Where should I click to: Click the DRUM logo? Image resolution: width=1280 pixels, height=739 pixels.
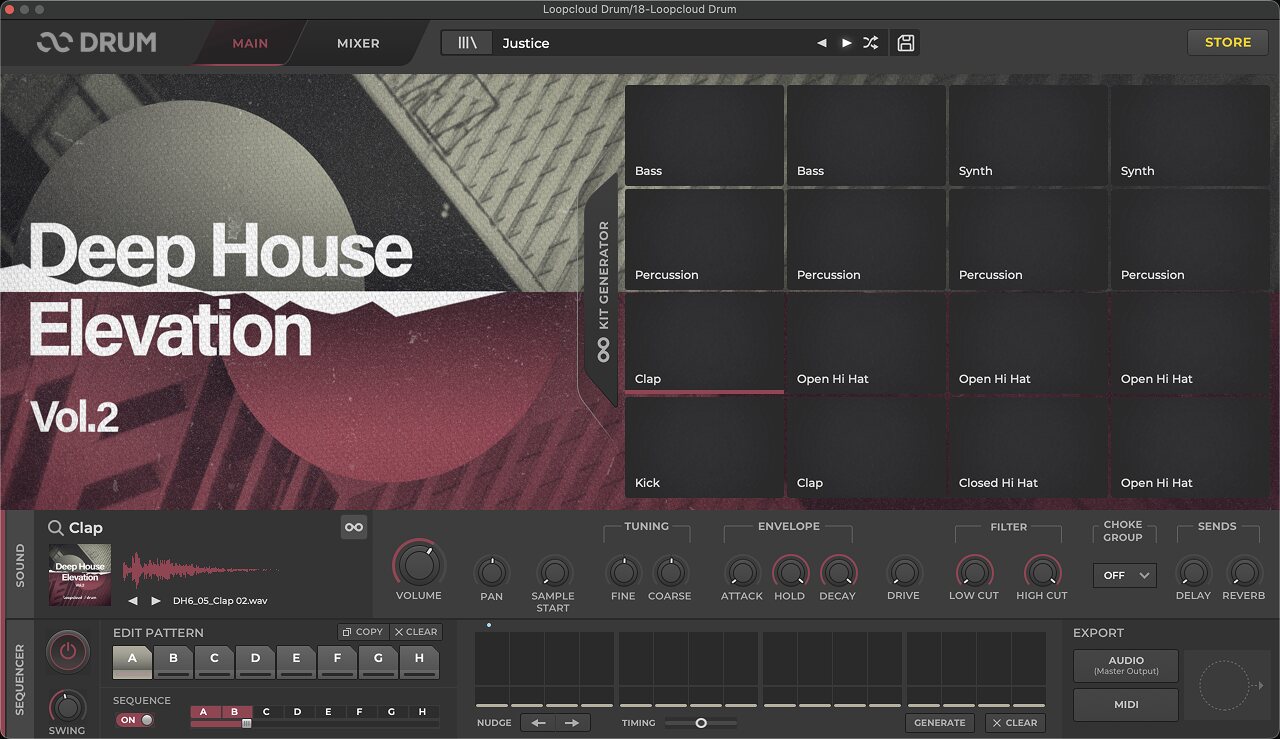click(x=97, y=43)
